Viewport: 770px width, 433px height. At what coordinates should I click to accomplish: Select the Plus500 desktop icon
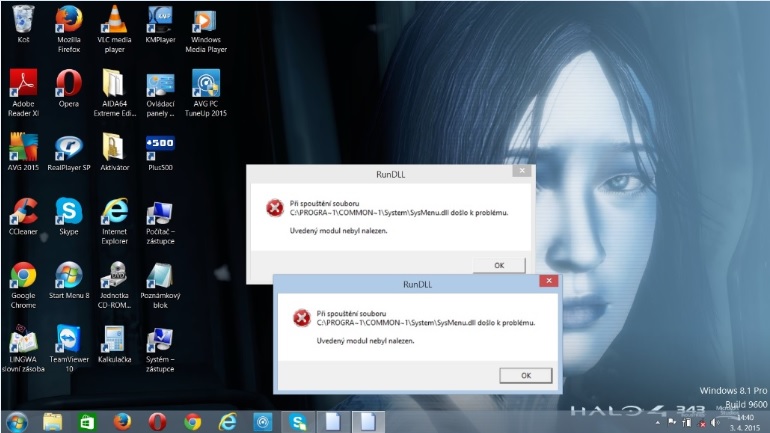click(x=160, y=148)
